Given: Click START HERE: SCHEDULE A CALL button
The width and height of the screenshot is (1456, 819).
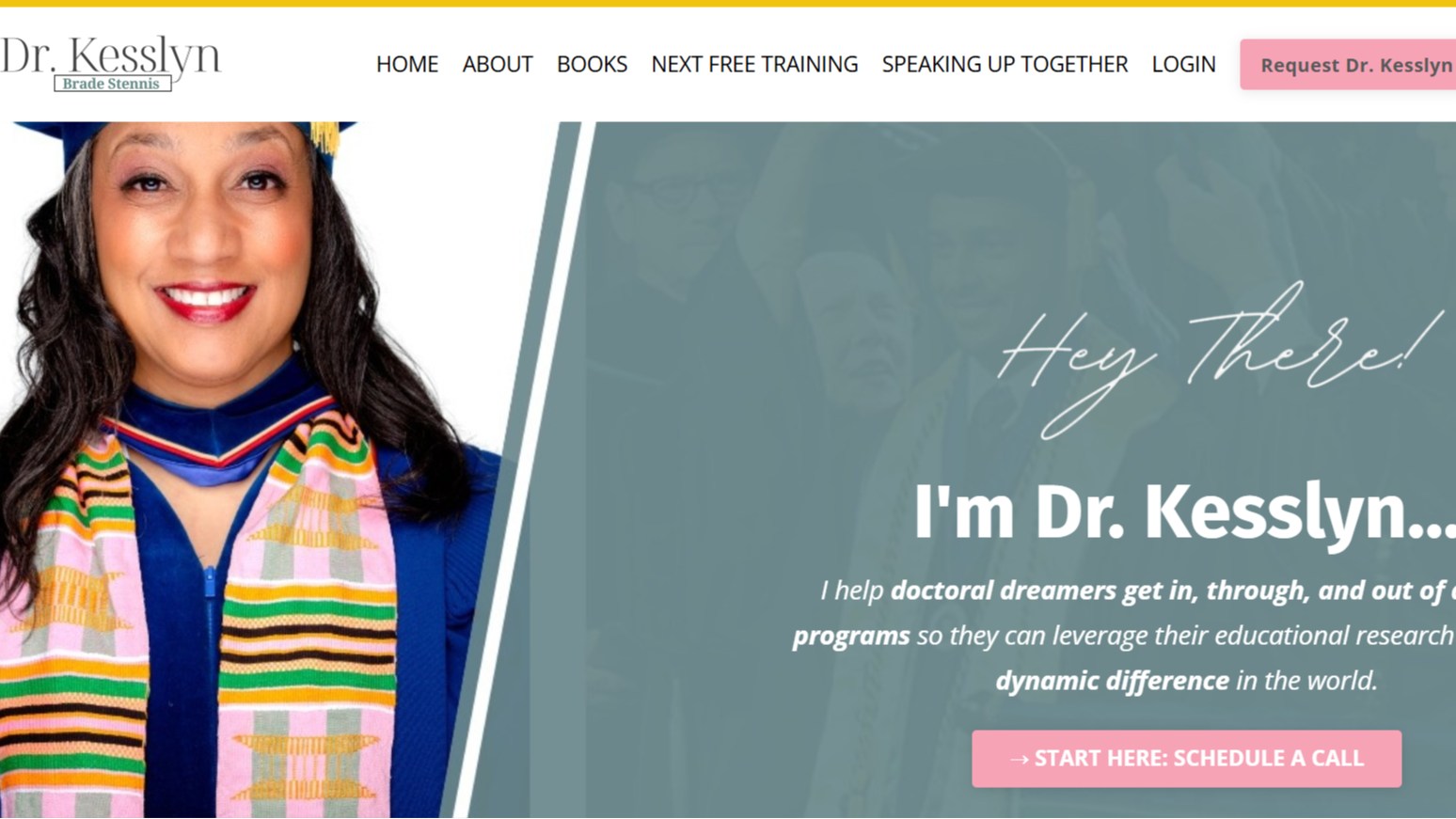Looking at the screenshot, I should (x=1186, y=759).
